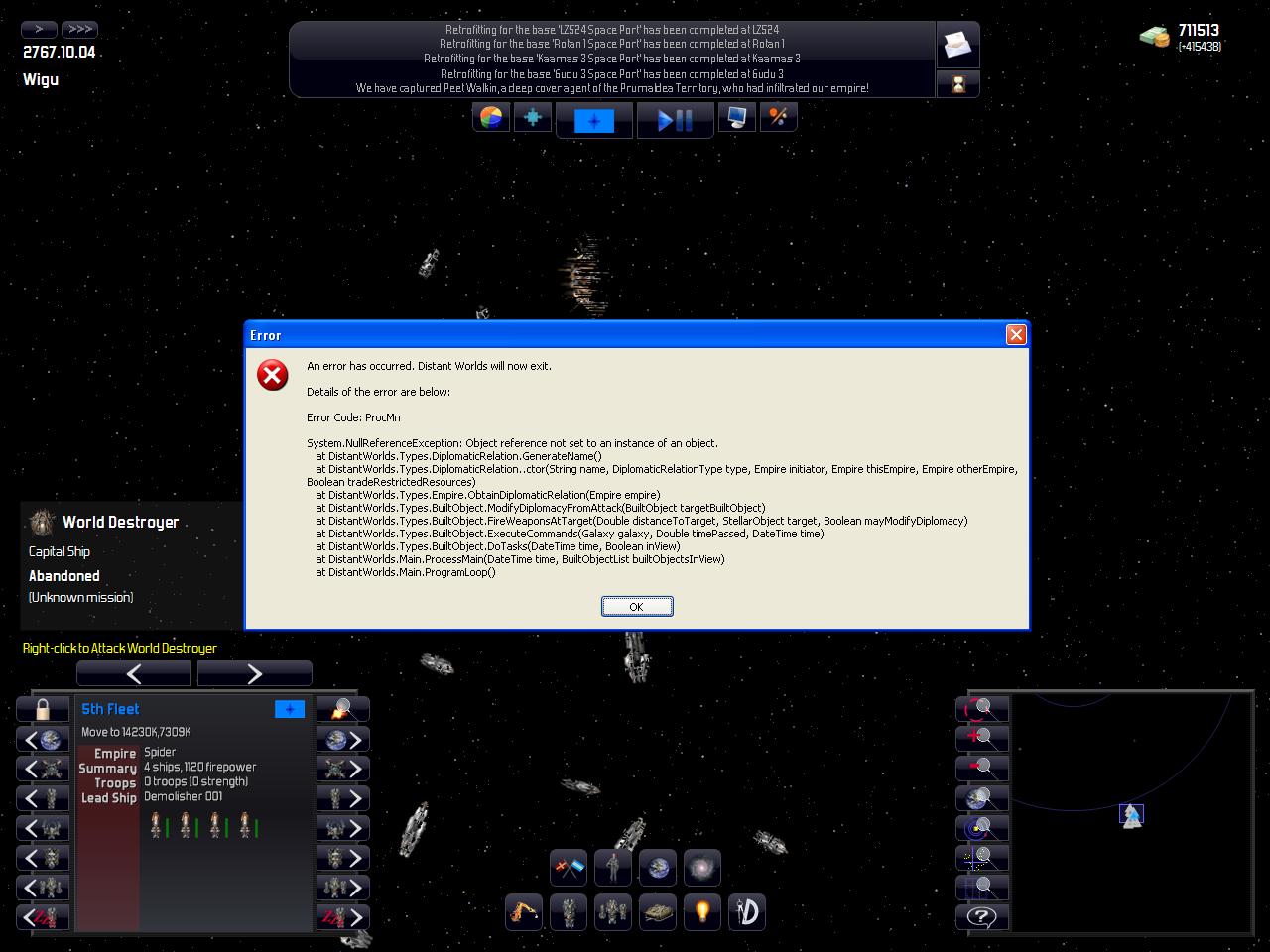Cycle to next idle (Zz) ship
The height and width of the screenshot is (952, 1270).
pos(343,917)
